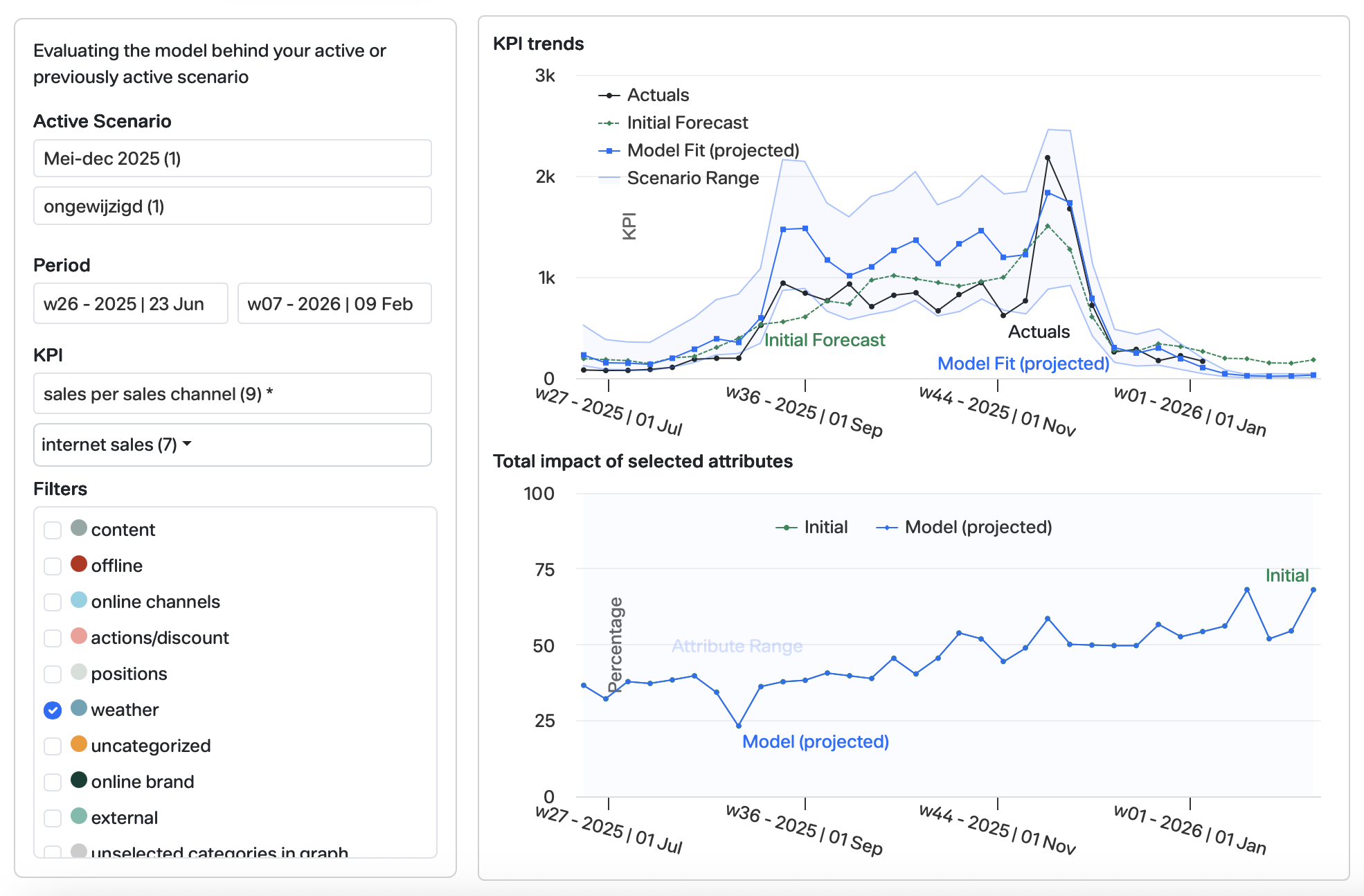Check the actions/discount filter checkbox
Screen dimensions: 1364x896
[x=53, y=638]
